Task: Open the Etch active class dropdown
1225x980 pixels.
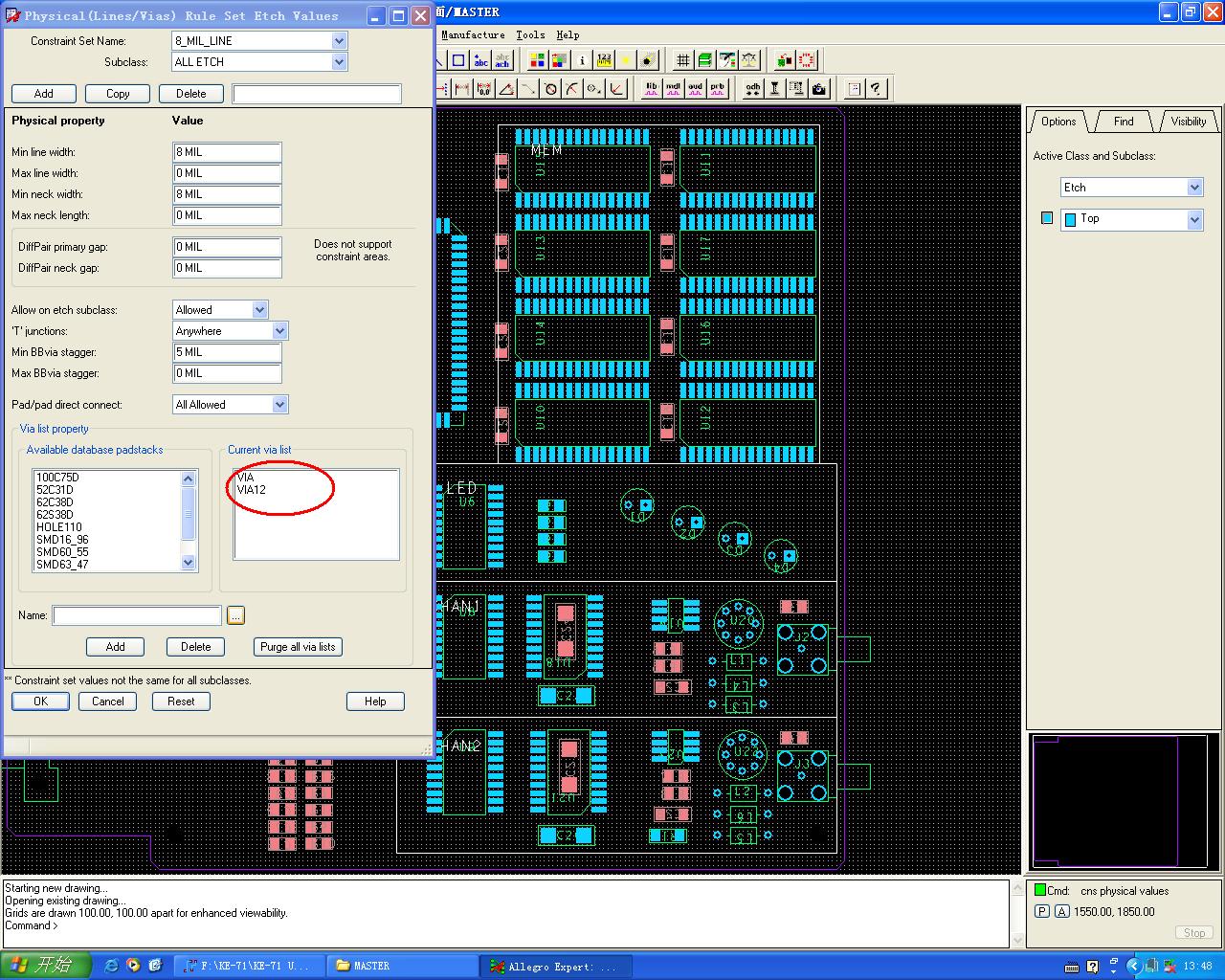Action: pyautogui.click(x=1194, y=188)
